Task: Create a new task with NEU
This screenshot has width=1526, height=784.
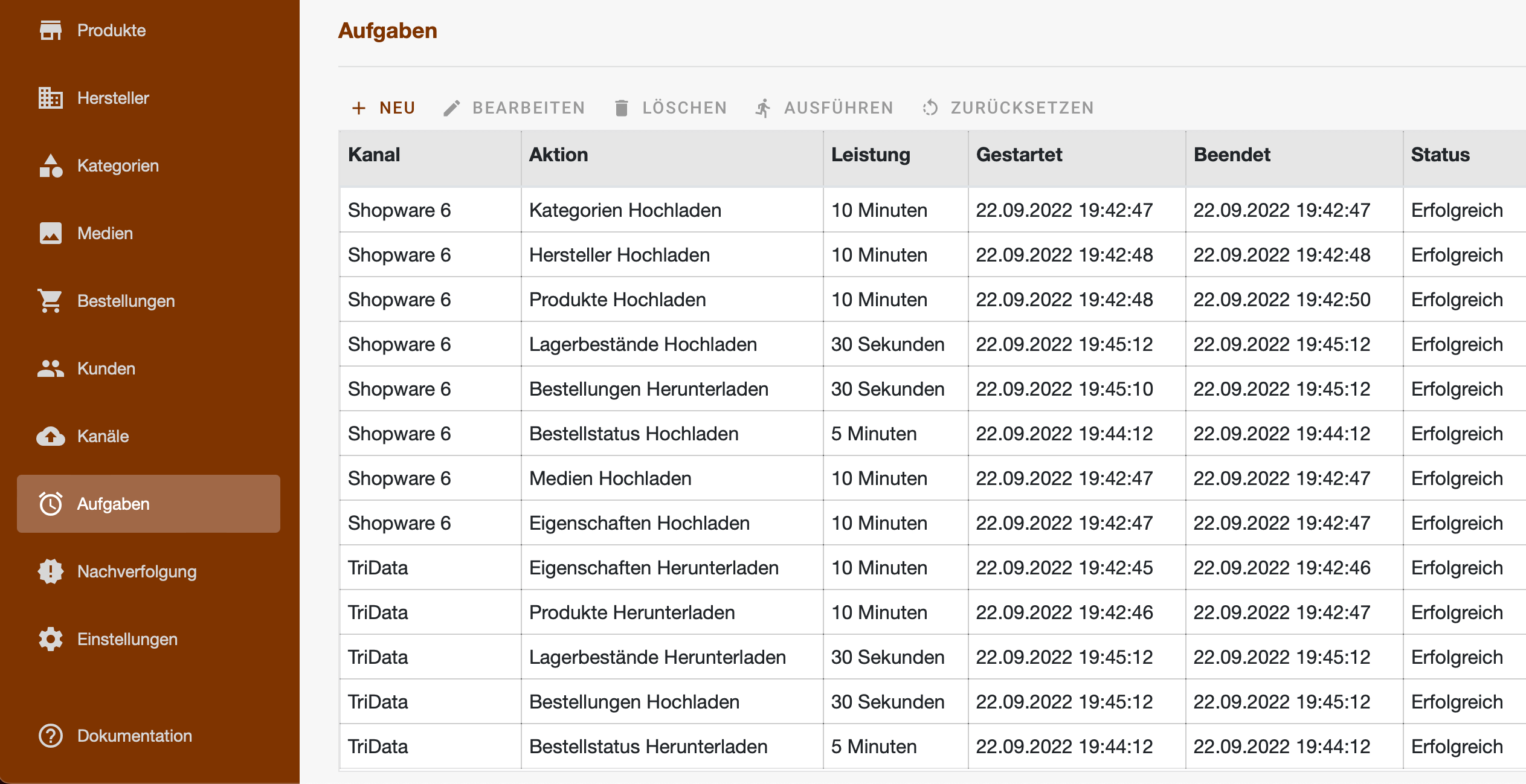Action: 384,108
